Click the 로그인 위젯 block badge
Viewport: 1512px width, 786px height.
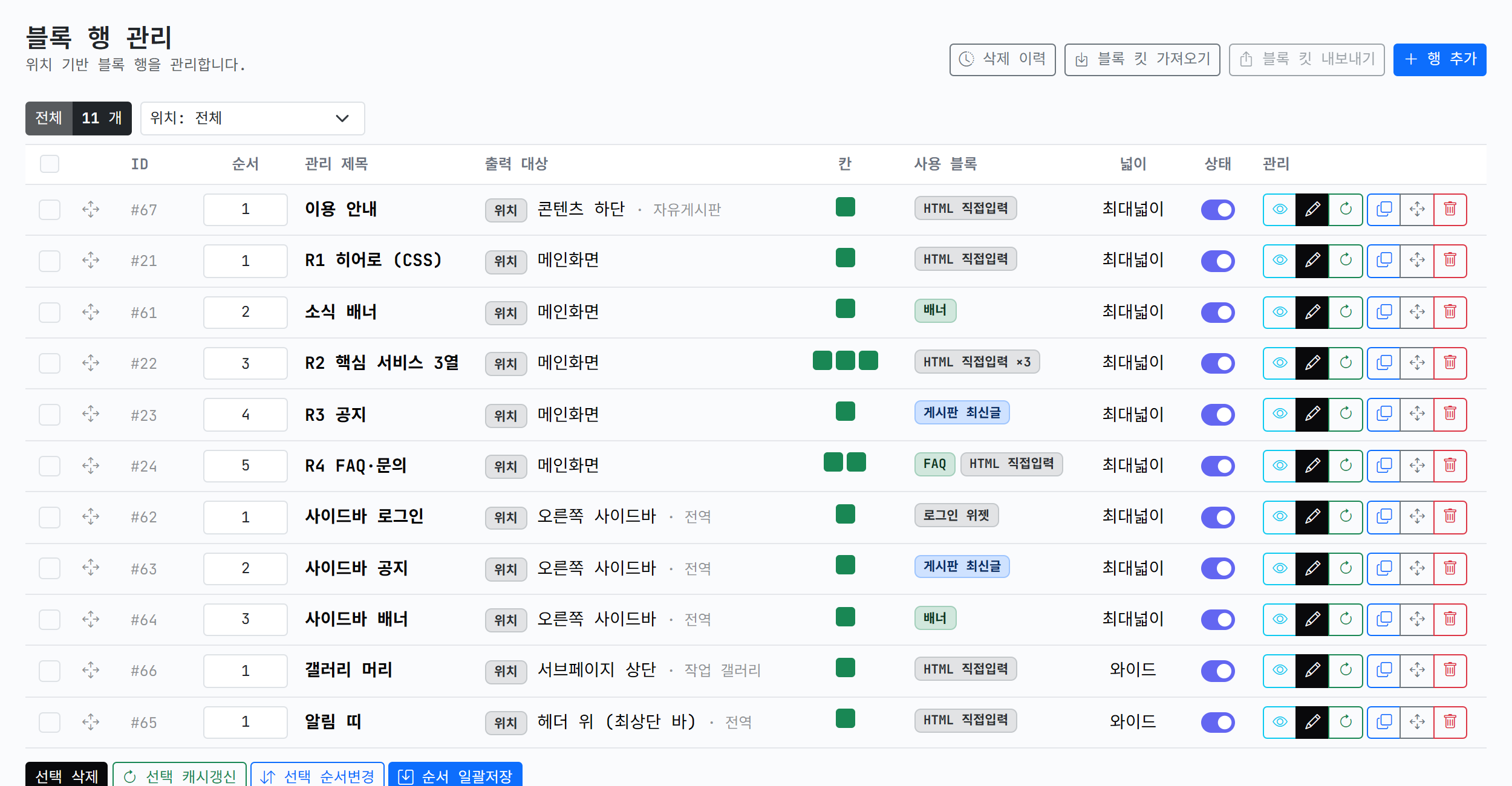[956, 515]
